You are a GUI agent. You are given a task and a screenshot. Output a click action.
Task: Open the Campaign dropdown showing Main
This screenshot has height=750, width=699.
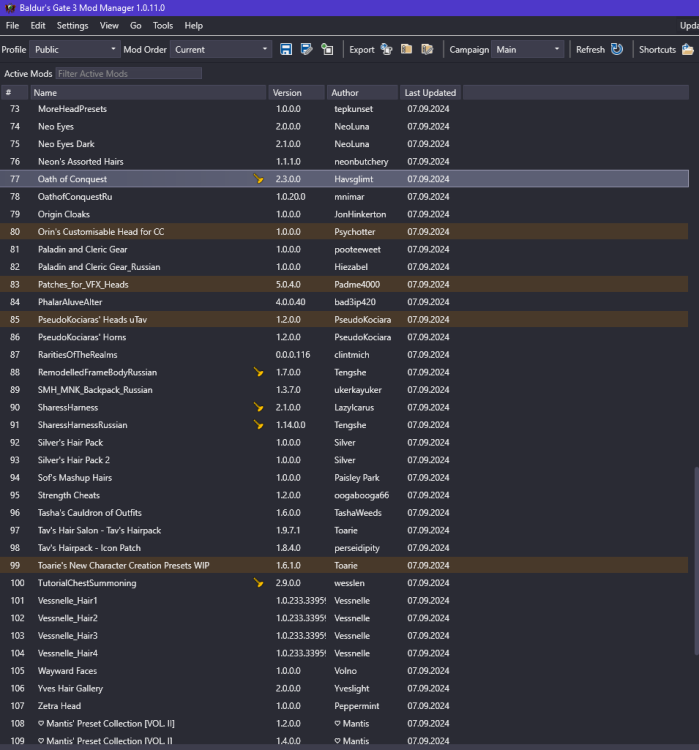(528, 49)
